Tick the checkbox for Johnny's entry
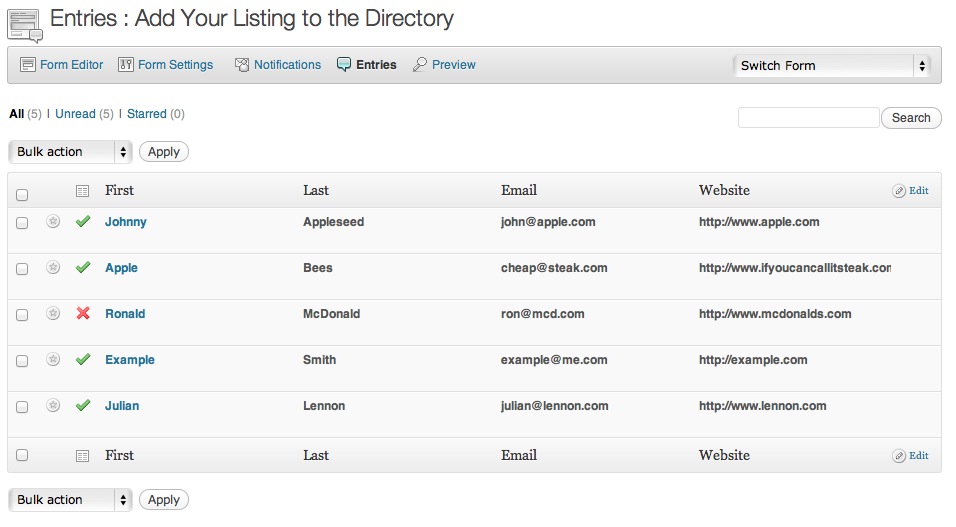Image resolution: width=956 pixels, height=527 pixels. point(22,223)
